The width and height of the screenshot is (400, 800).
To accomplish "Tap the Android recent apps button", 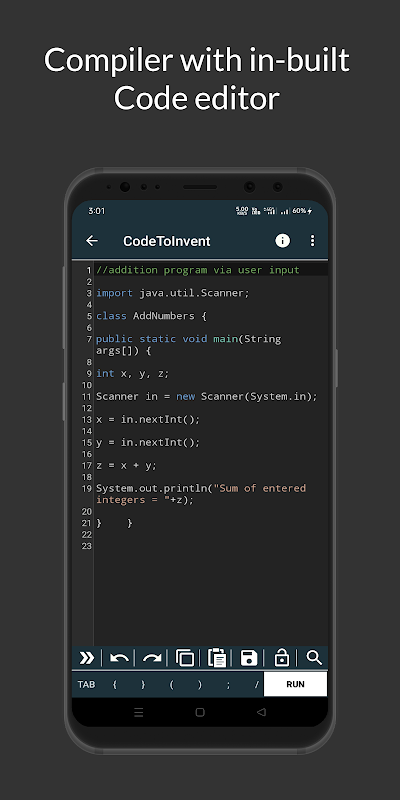I will [x=139, y=712].
